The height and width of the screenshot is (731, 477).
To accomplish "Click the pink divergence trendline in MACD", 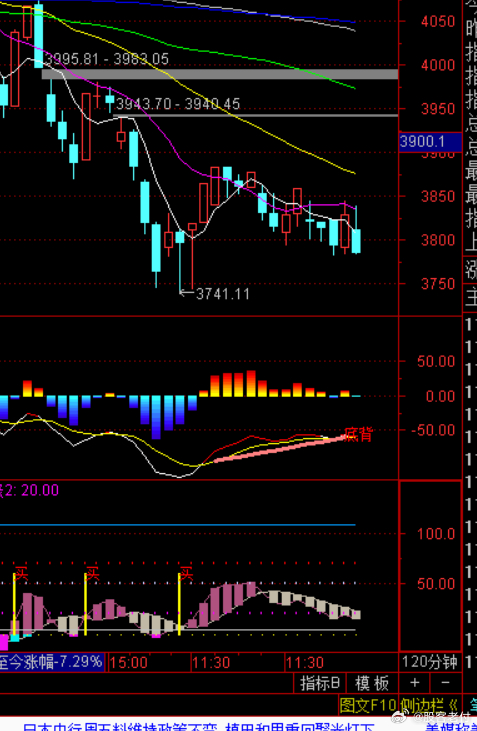I will pyautogui.click(x=279, y=450).
